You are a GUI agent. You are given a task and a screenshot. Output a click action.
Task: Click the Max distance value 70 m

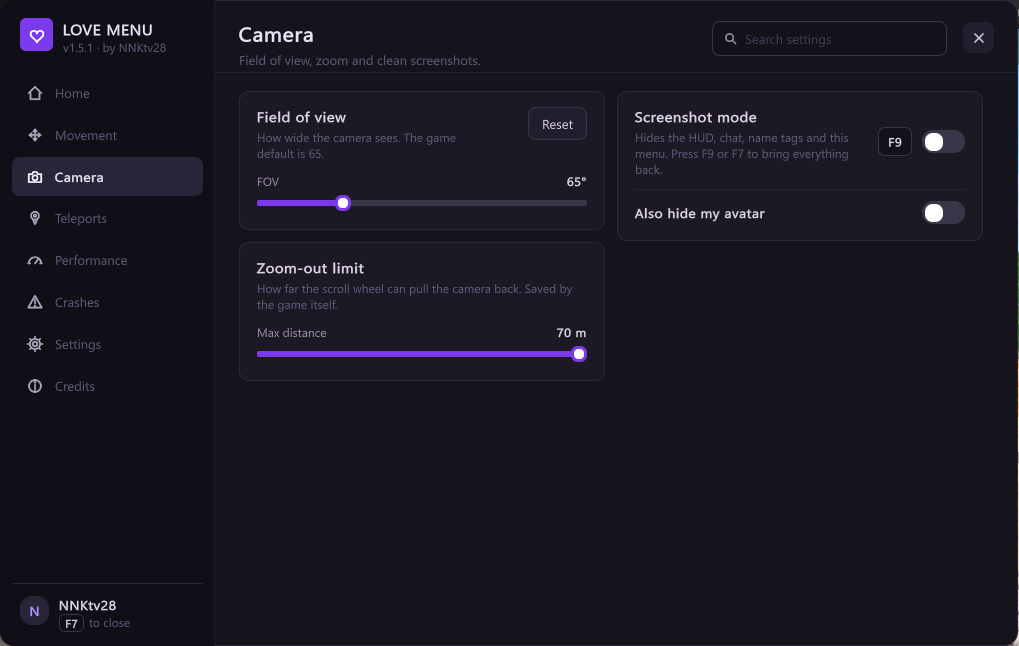pyautogui.click(x=571, y=333)
